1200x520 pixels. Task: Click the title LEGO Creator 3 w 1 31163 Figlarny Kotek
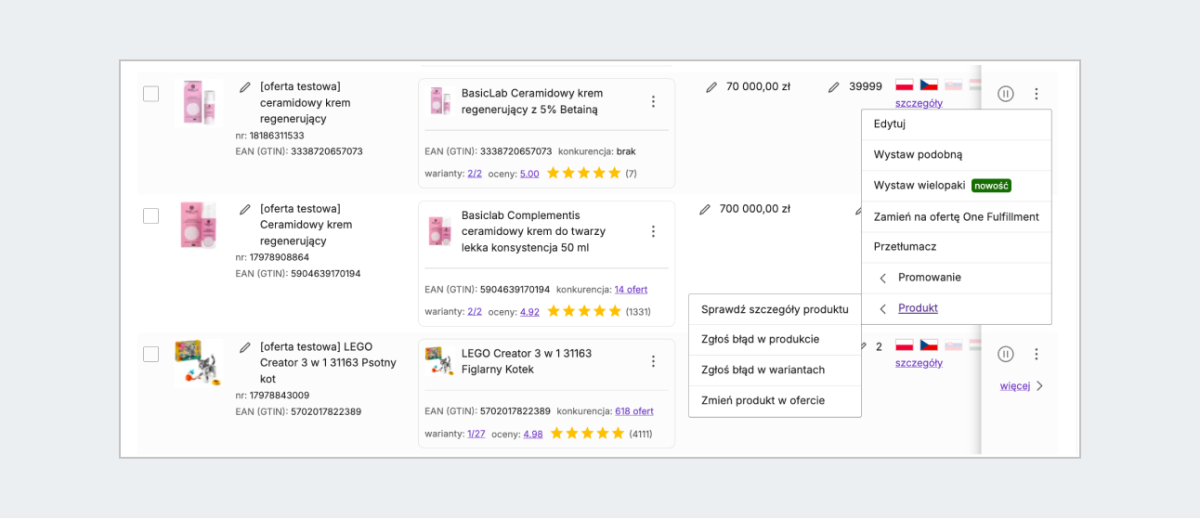tap(527, 361)
